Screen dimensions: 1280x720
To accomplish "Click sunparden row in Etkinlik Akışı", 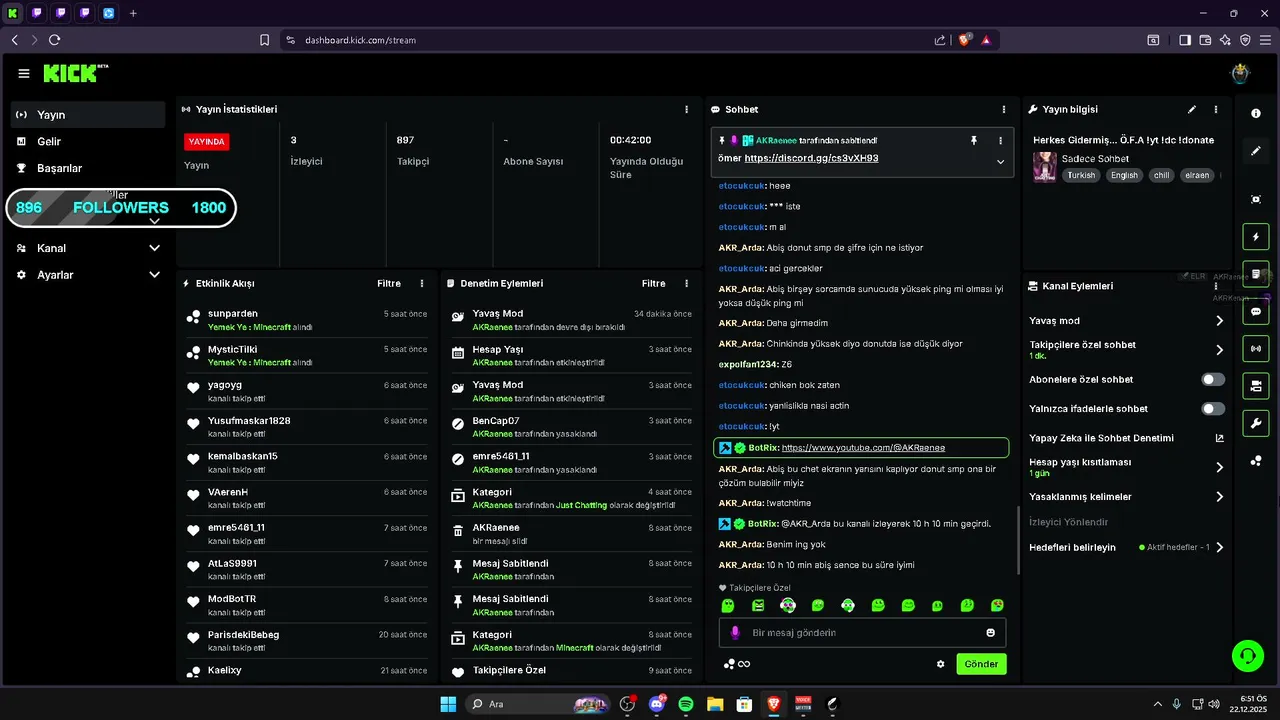I will pos(307,320).
